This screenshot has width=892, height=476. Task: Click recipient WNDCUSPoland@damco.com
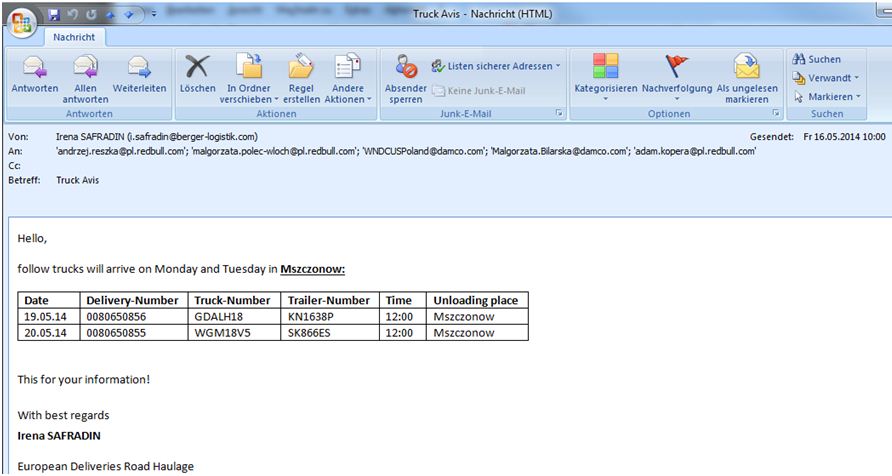424,151
